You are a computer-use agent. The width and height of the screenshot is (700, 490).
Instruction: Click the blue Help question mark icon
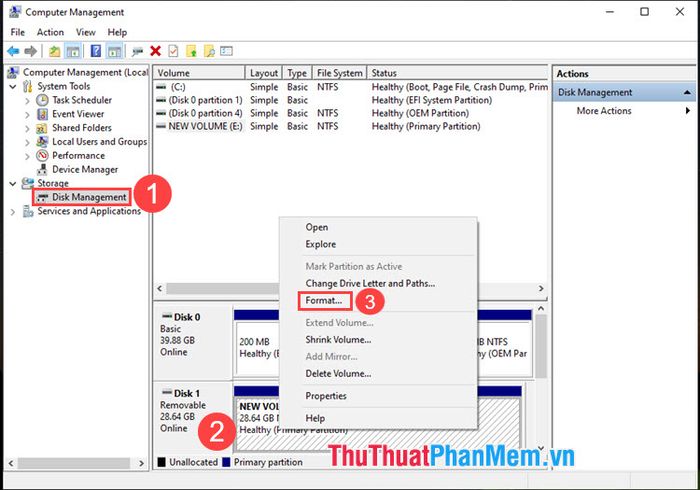(96, 51)
